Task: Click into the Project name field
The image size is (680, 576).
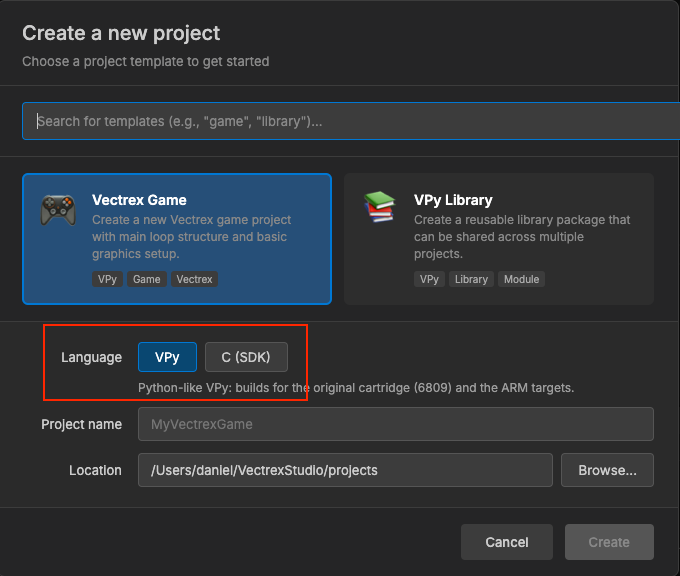Action: (396, 424)
